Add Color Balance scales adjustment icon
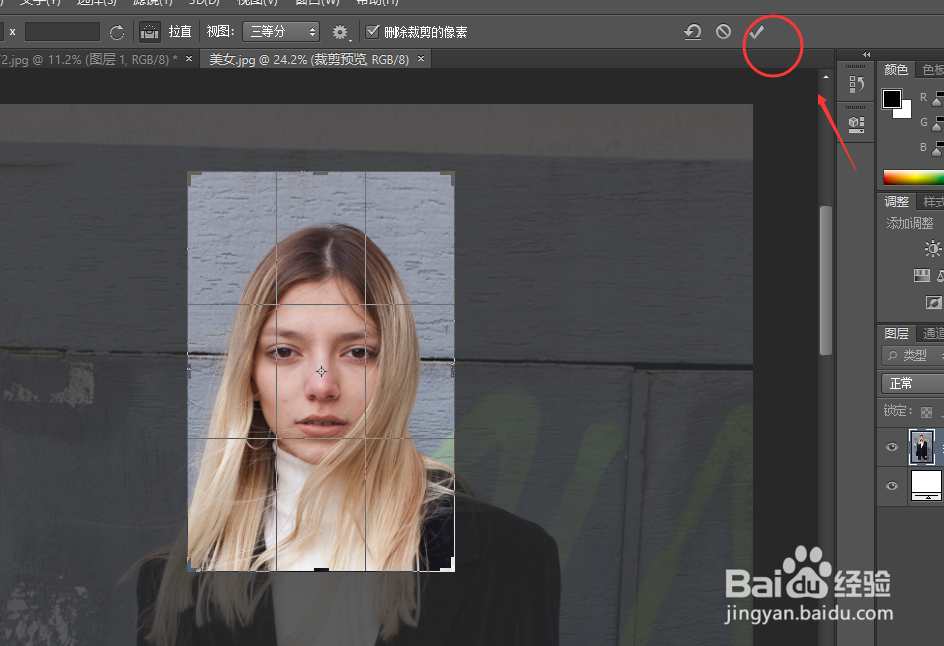 point(940,276)
